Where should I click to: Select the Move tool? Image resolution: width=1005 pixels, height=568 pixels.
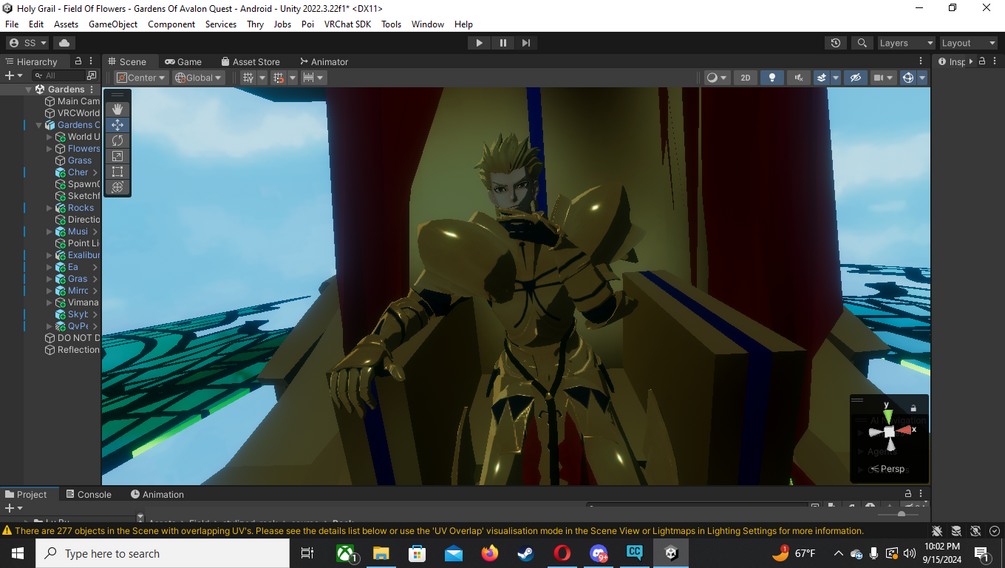point(117,125)
